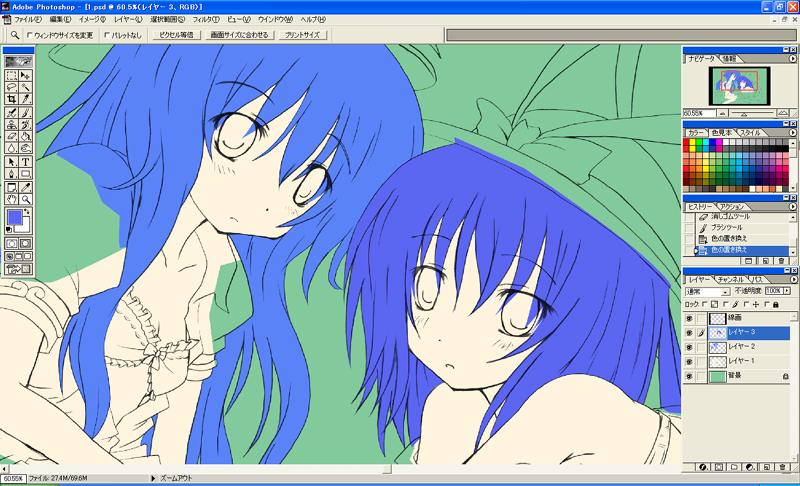
Task: Select the Airbrush tool
Action: click(12, 113)
